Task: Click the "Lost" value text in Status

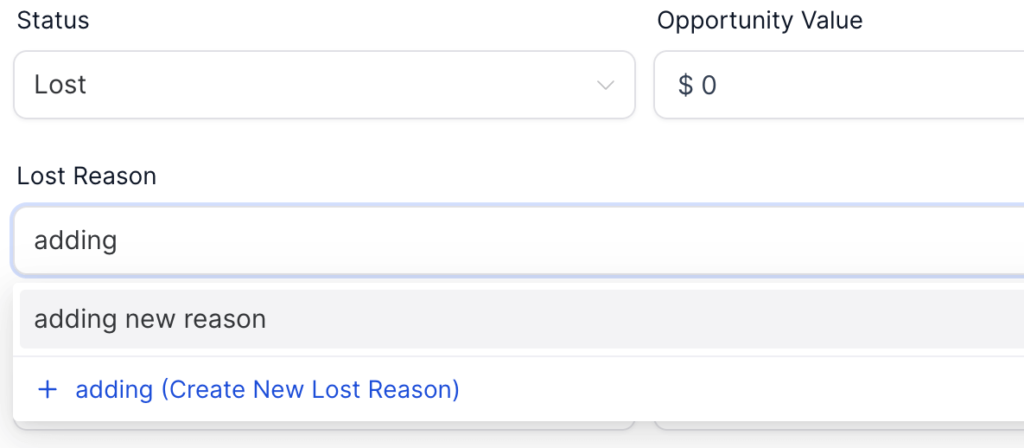Action: [x=60, y=85]
